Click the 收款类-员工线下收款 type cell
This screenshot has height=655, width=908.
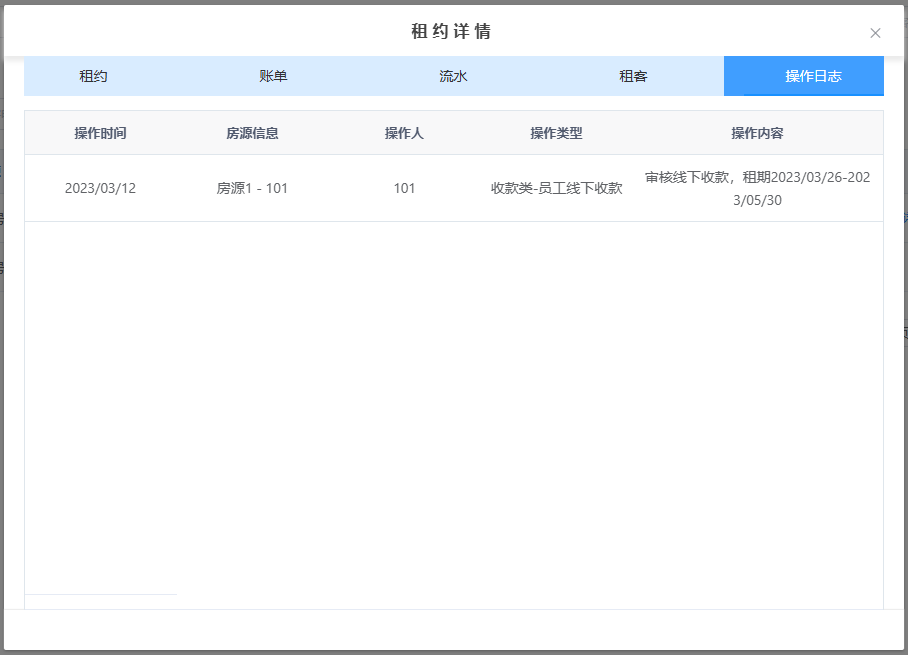point(556,188)
